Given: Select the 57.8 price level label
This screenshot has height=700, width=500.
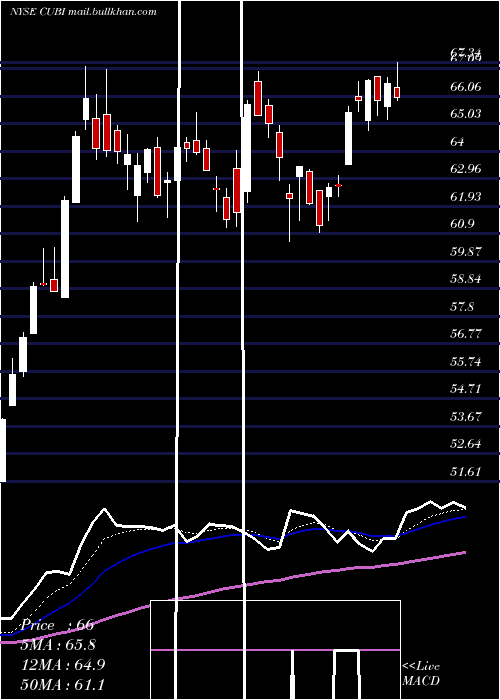Looking at the screenshot, I should click(462, 307).
